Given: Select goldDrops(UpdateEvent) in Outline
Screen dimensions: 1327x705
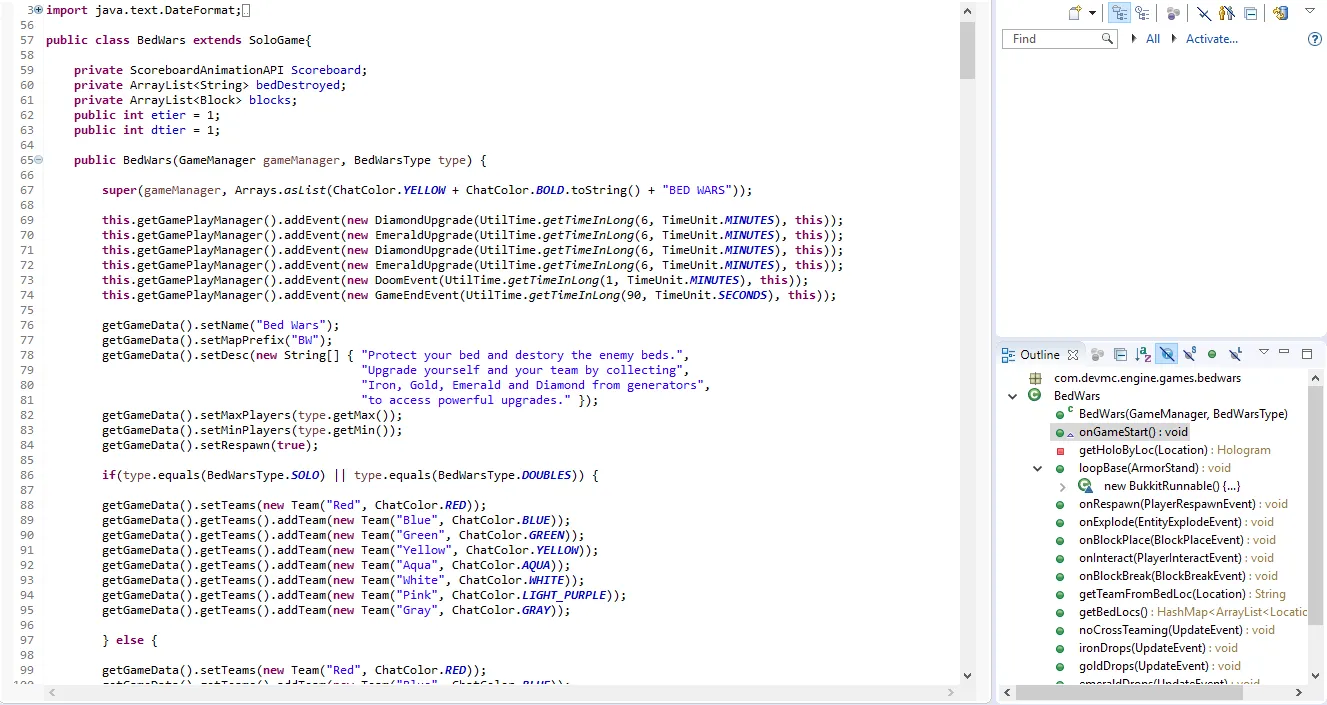Looking at the screenshot, I should [x=1160, y=666].
